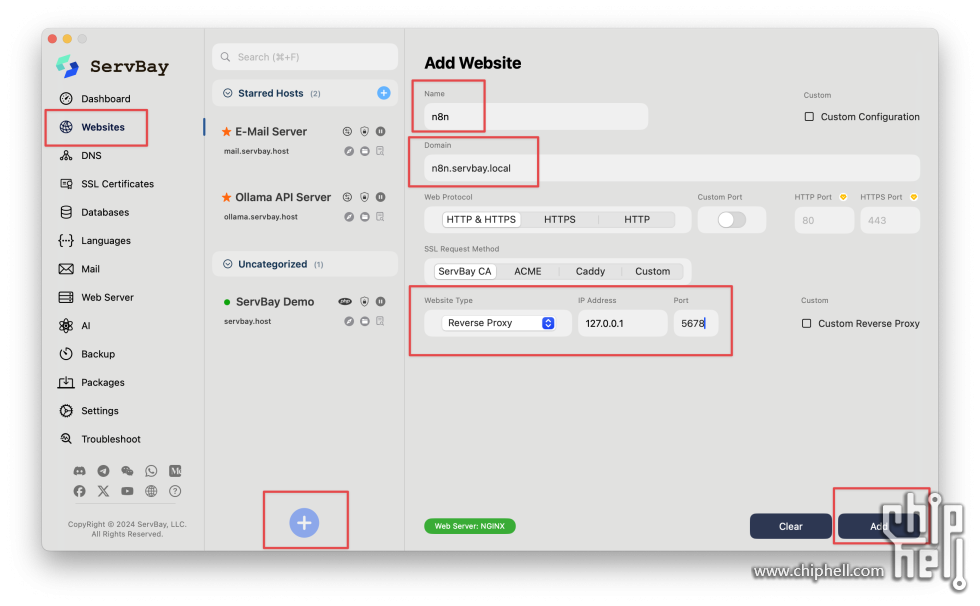Click the Telegram icon
The image size is (980, 606).
[103, 471]
